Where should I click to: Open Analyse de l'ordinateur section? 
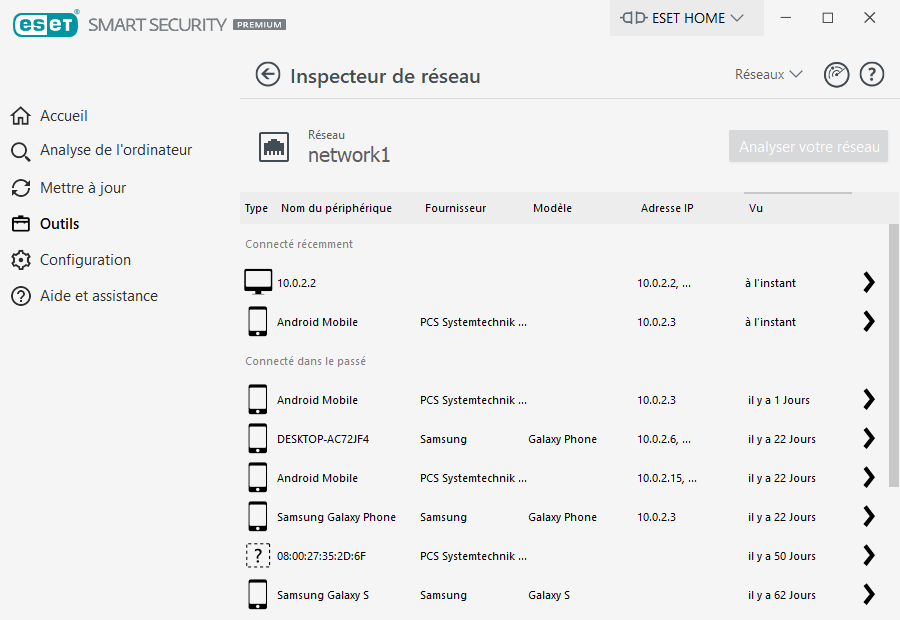click(x=116, y=150)
